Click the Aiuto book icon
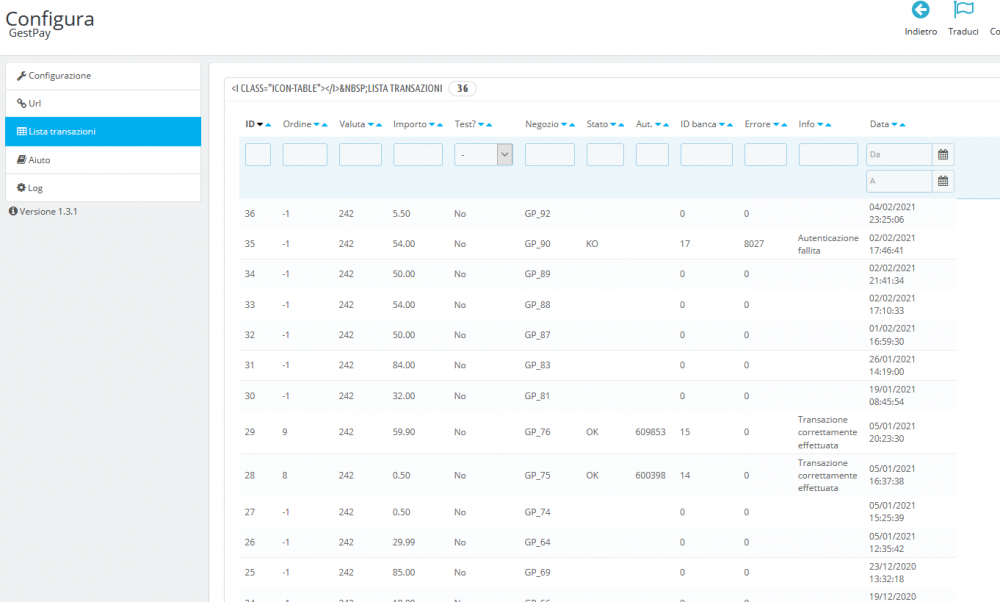 click(23, 159)
